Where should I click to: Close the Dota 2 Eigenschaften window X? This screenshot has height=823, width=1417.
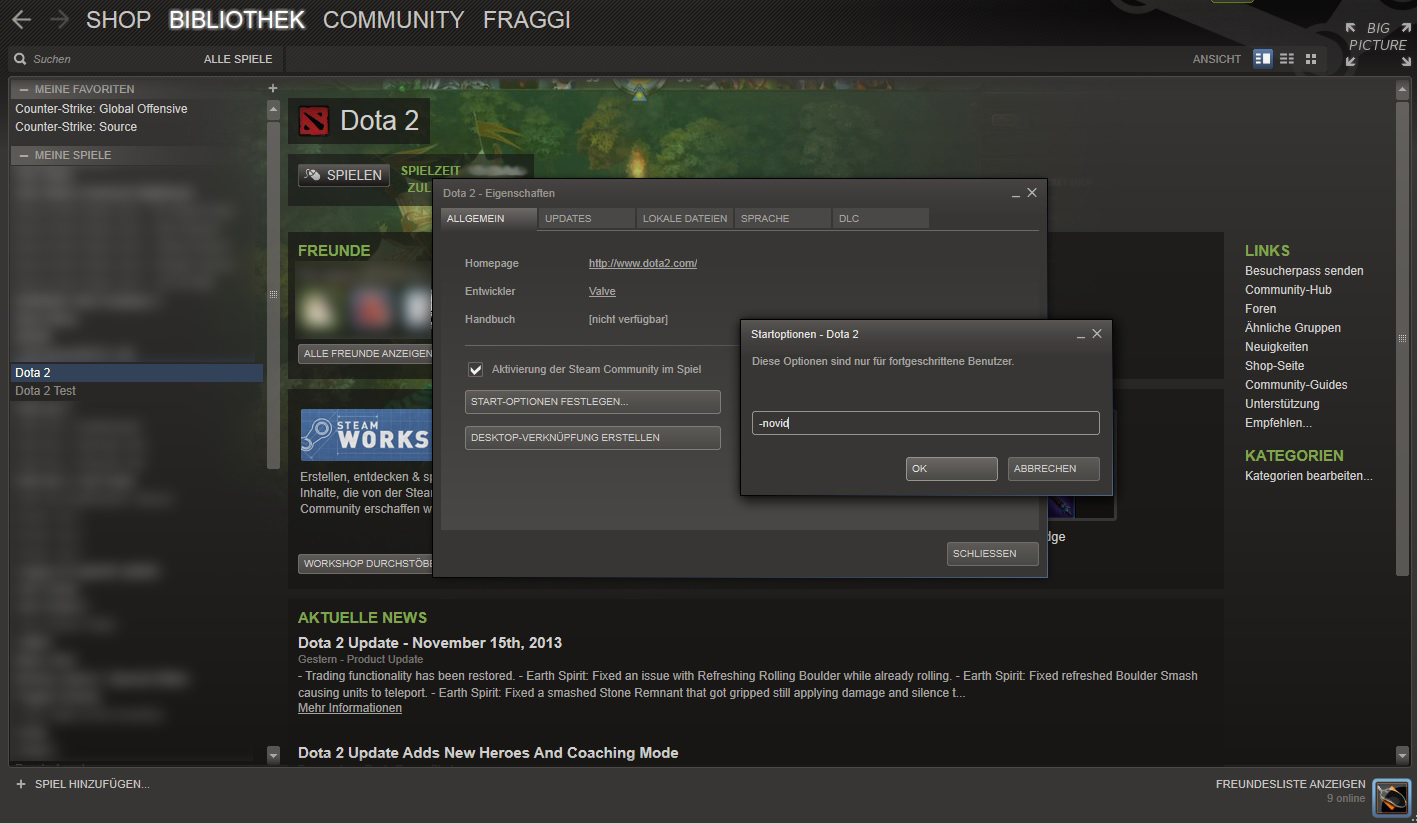pos(1032,193)
